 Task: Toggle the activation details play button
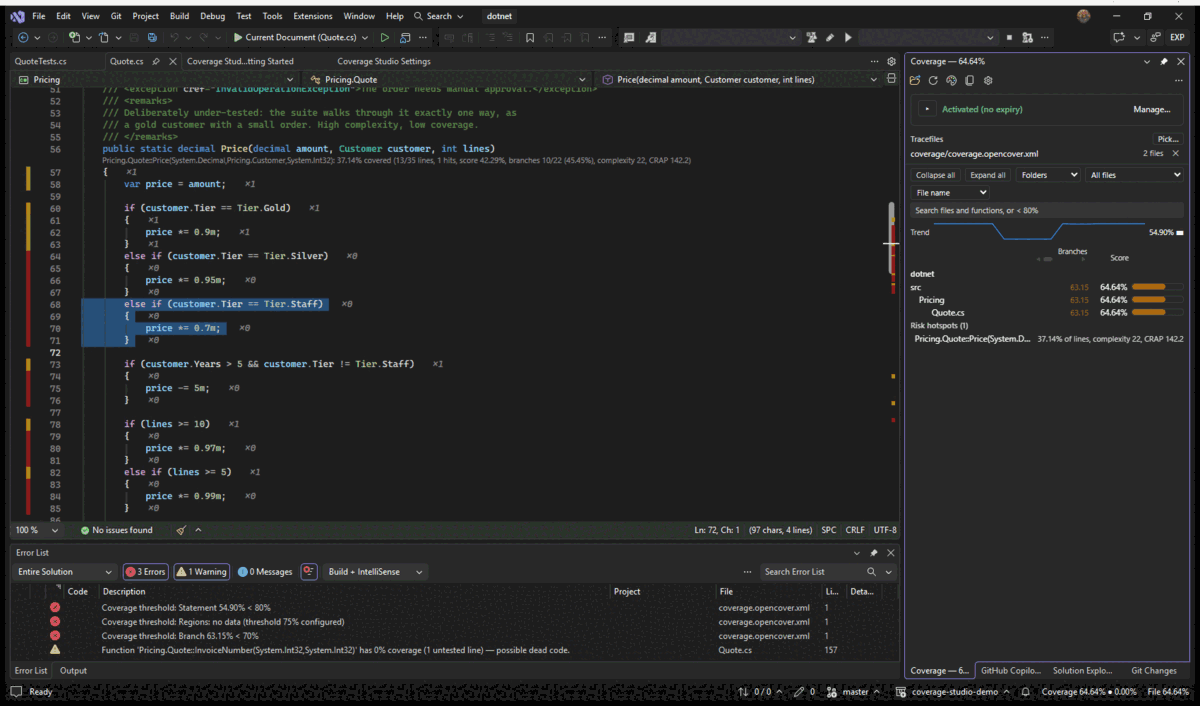[928, 109]
